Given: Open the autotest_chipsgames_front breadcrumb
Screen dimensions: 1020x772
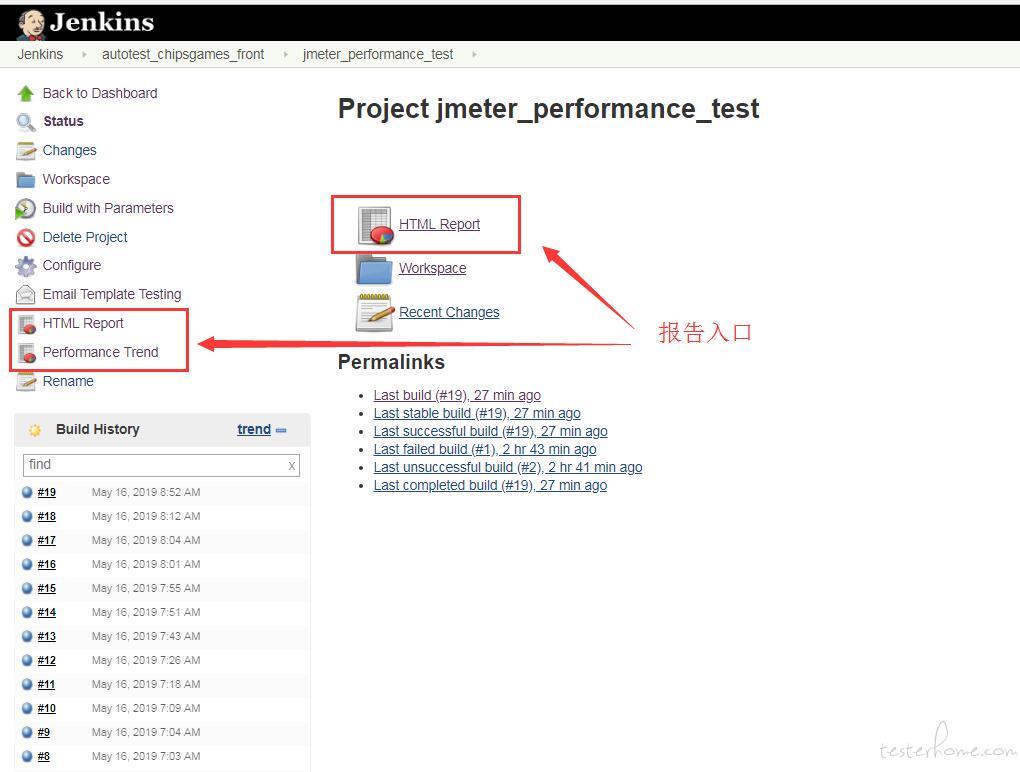Looking at the screenshot, I should (x=183, y=55).
